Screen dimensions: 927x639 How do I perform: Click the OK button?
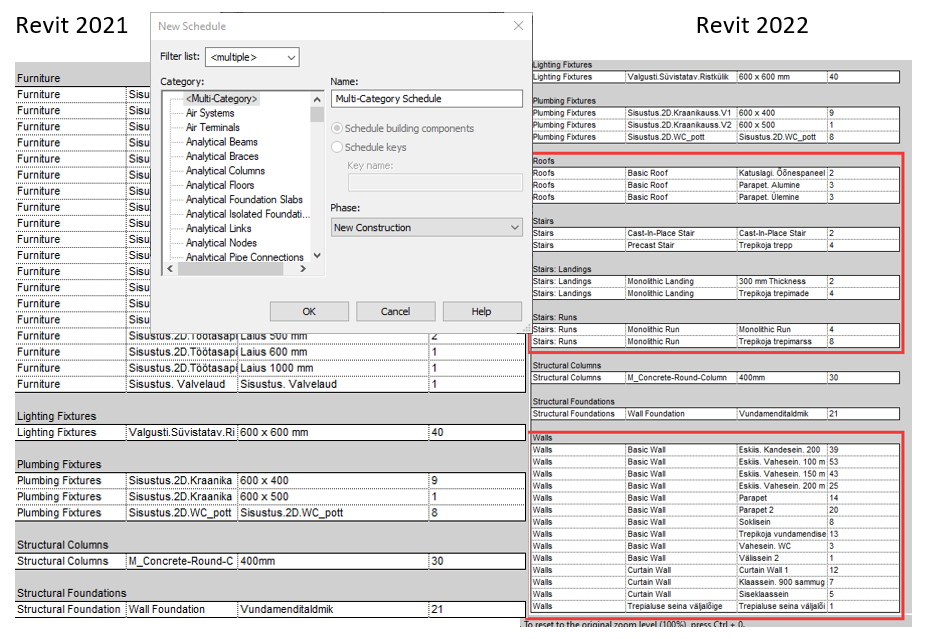pos(309,311)
